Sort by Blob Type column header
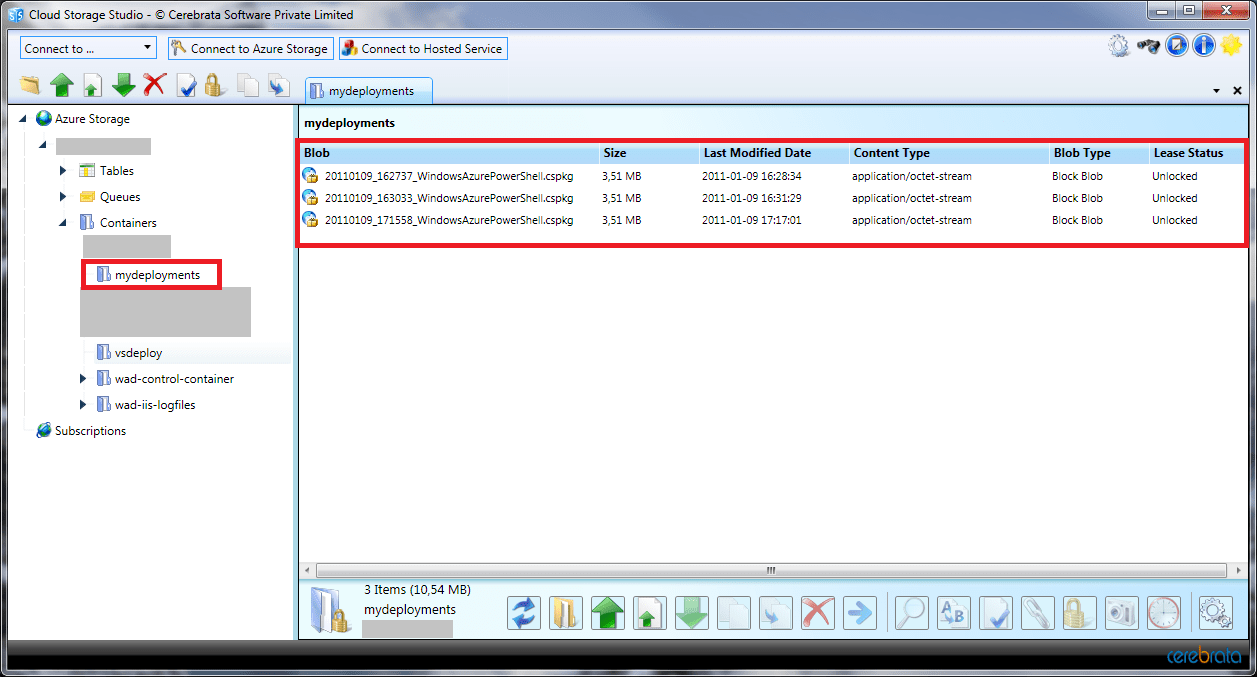Screen dimensions: 1257x677 point(1100,153)
